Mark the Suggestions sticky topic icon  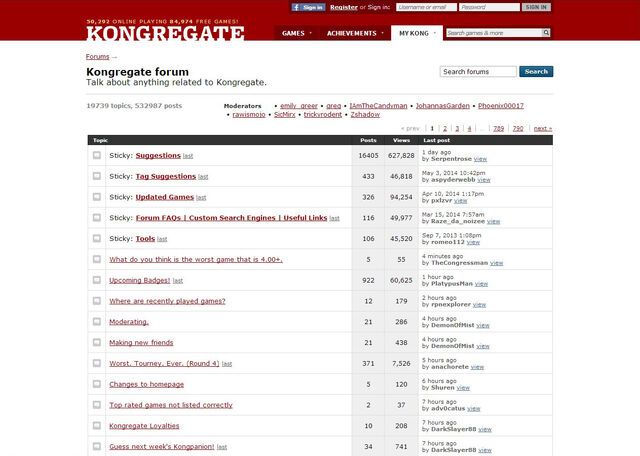point(97,155)
